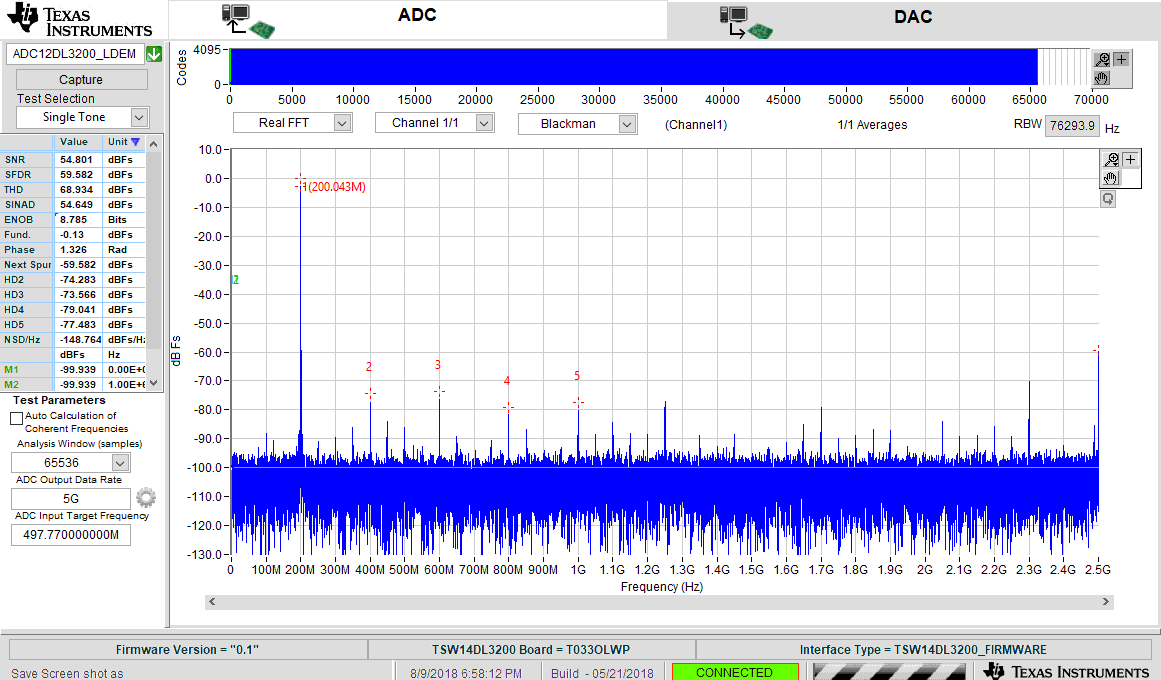Switch to the DAC tab
The image size is (1161, 680).
913,17
